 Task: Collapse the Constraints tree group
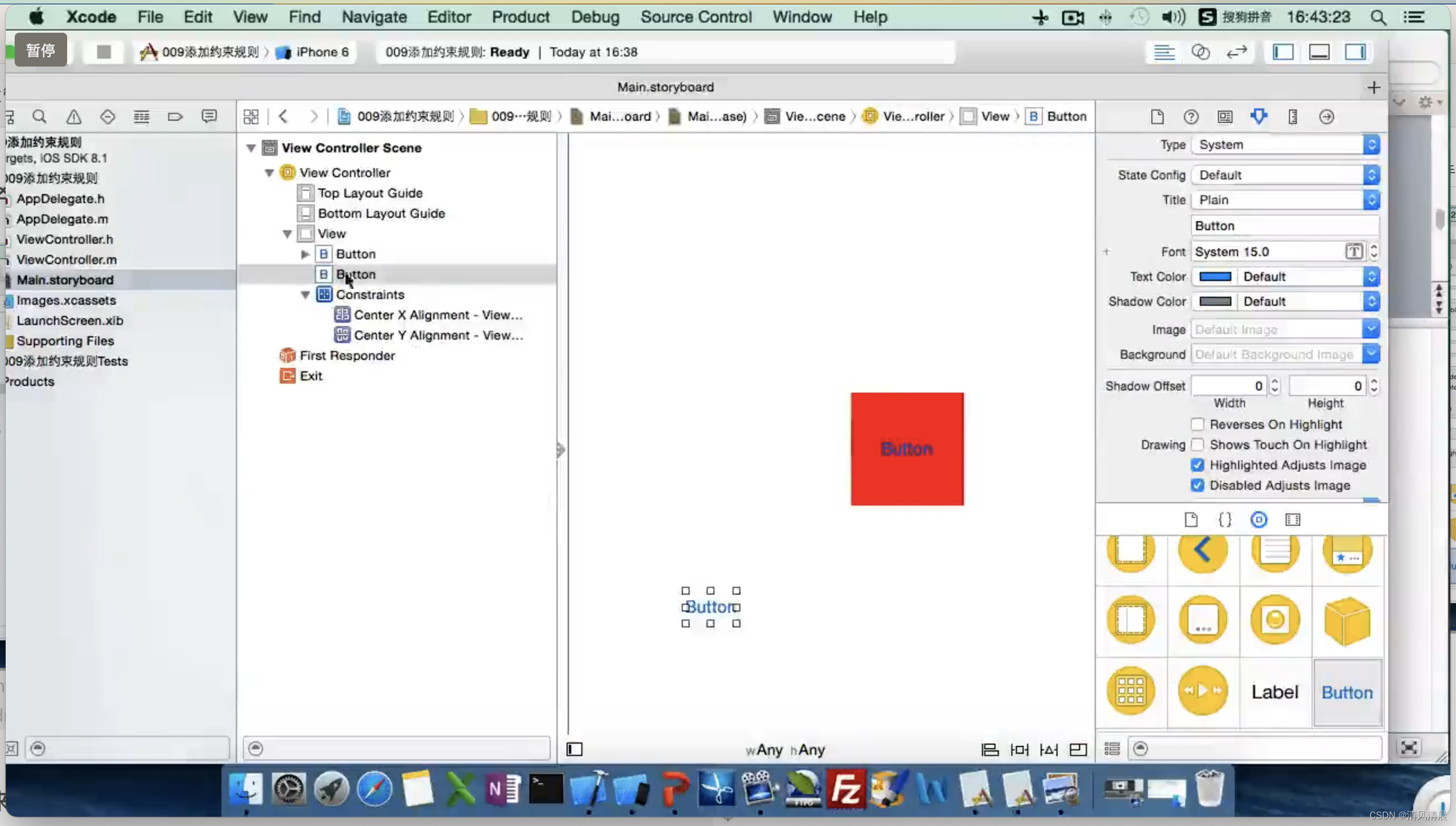[x=305, y=295]
